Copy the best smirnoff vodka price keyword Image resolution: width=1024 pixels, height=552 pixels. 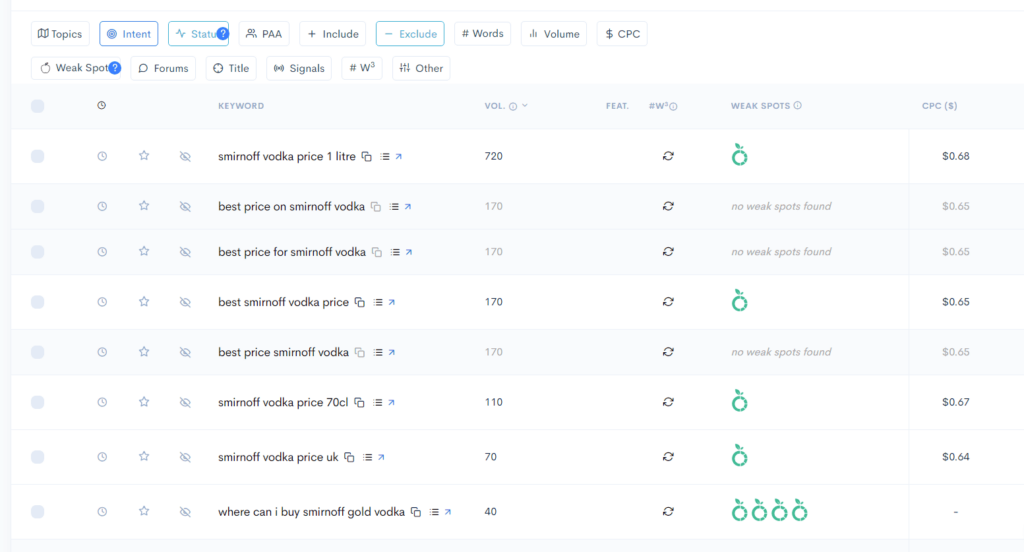pyautogui.click(x=360, y=302)
